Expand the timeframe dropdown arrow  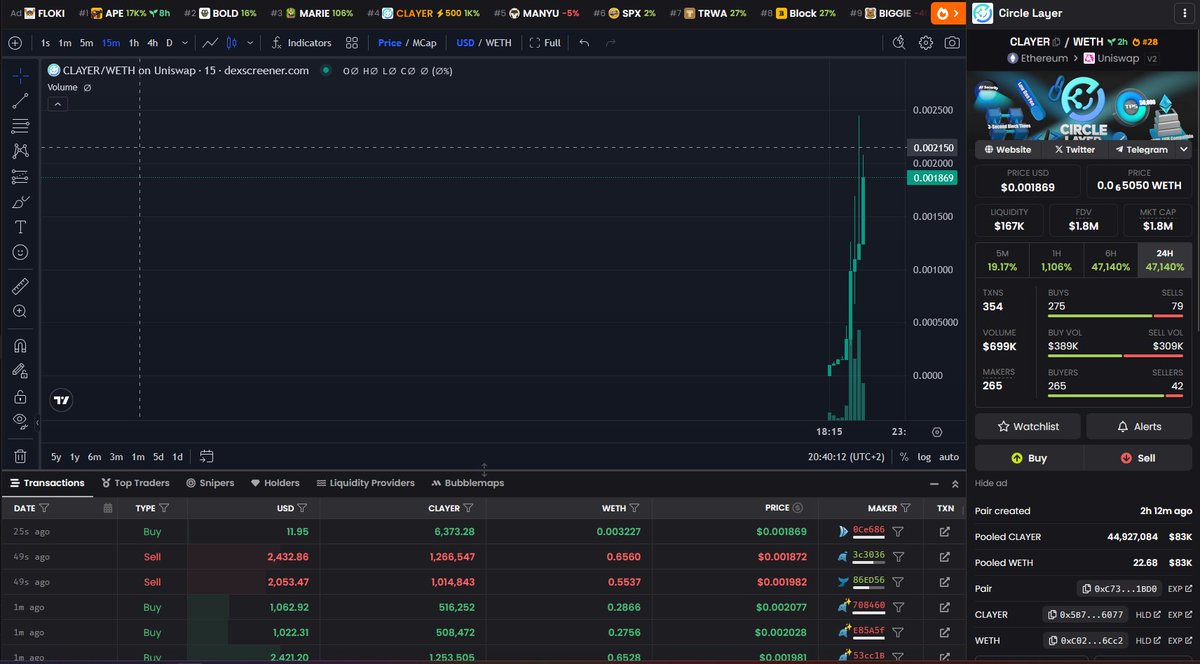click(x=185, y=43)
